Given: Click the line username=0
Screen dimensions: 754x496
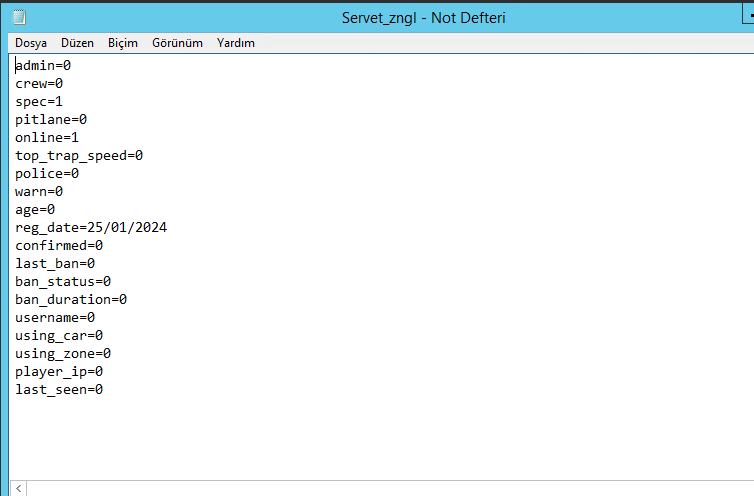Looking at the screenshot, I should 55,318.
